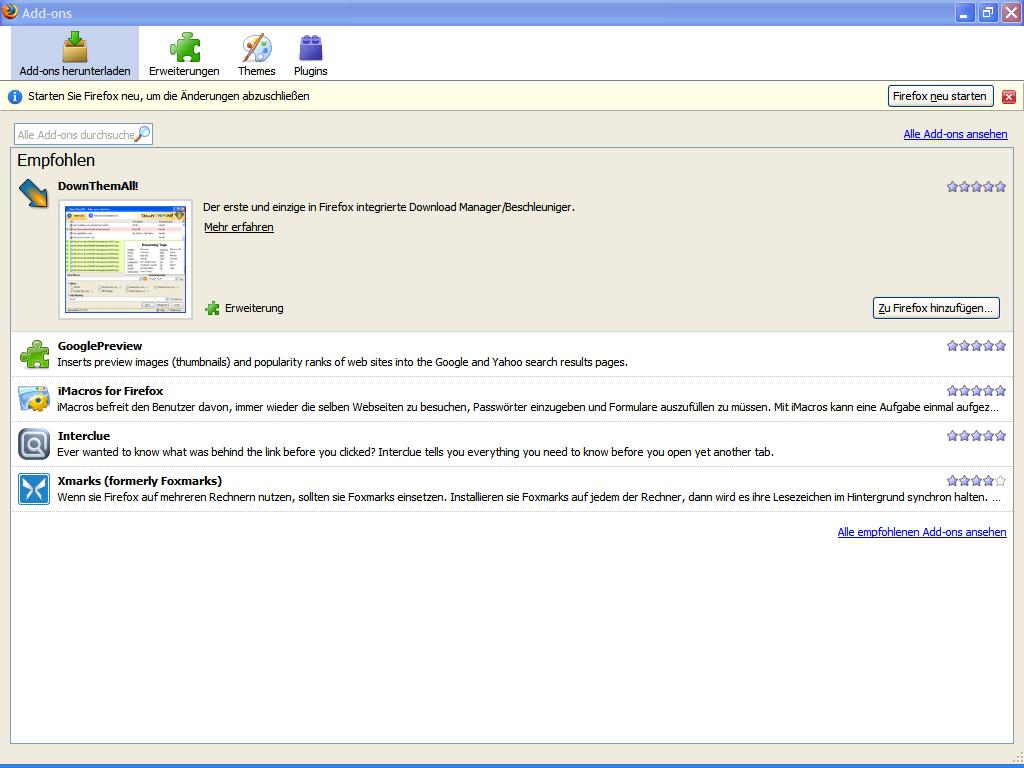Dismiss the restart notification bar
The width and height of the screenshot is (1024, 768).
(x=1009, y=97)
